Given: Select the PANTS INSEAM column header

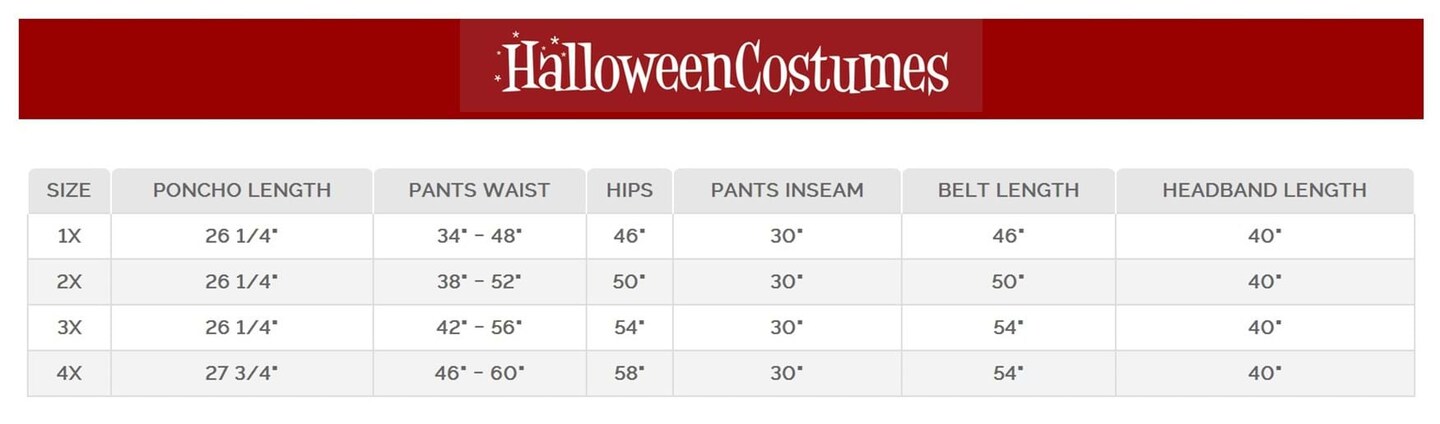Looking at the screenshot, I should tap(787, 190).
